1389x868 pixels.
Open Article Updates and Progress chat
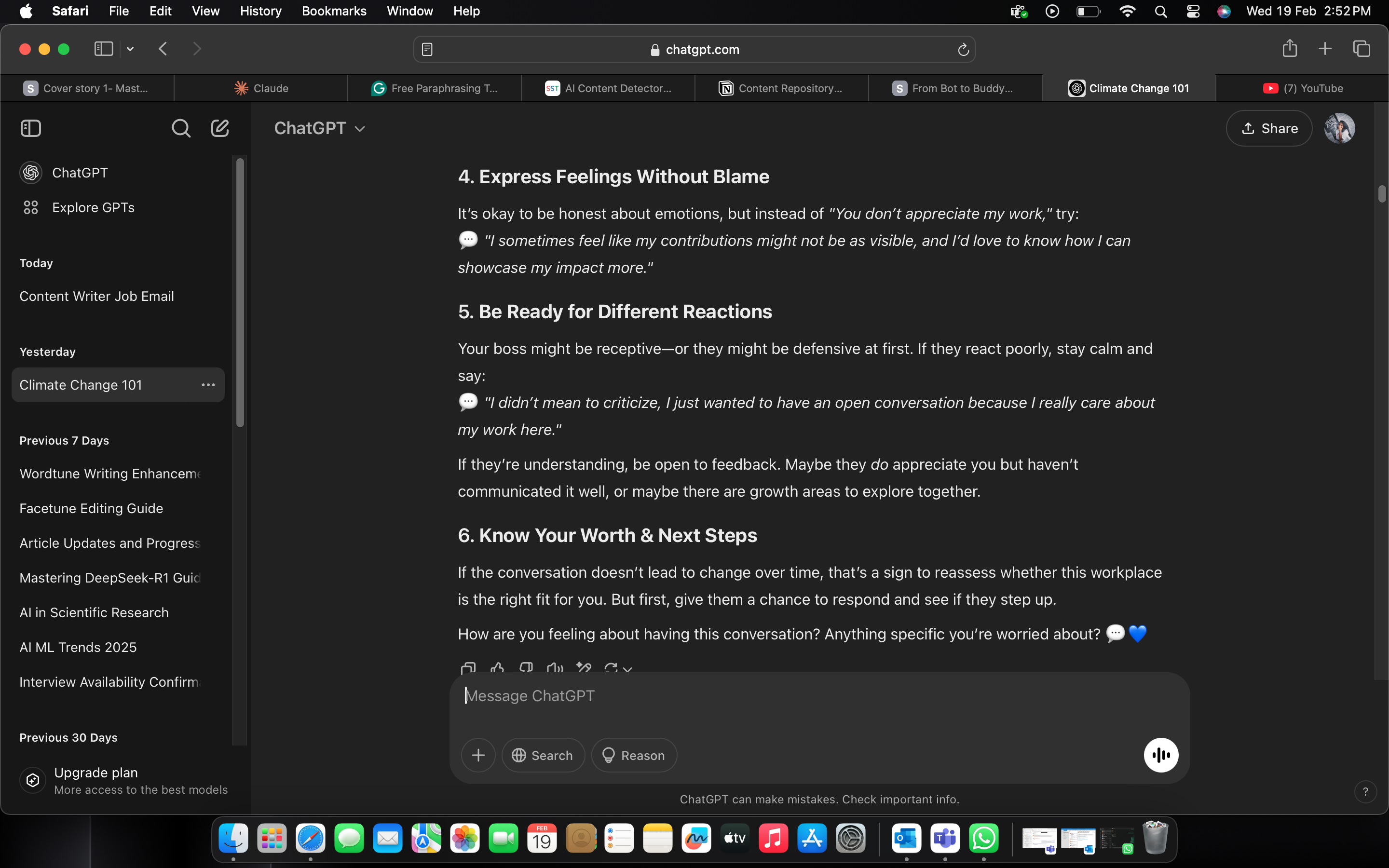coord(118,543)
